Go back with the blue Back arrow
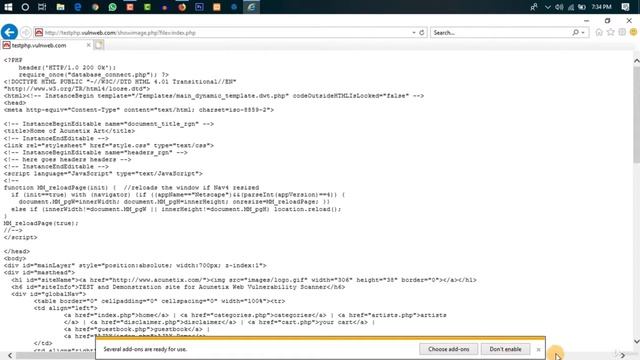The height and width of the screenshot is (360, 640). 9,32
